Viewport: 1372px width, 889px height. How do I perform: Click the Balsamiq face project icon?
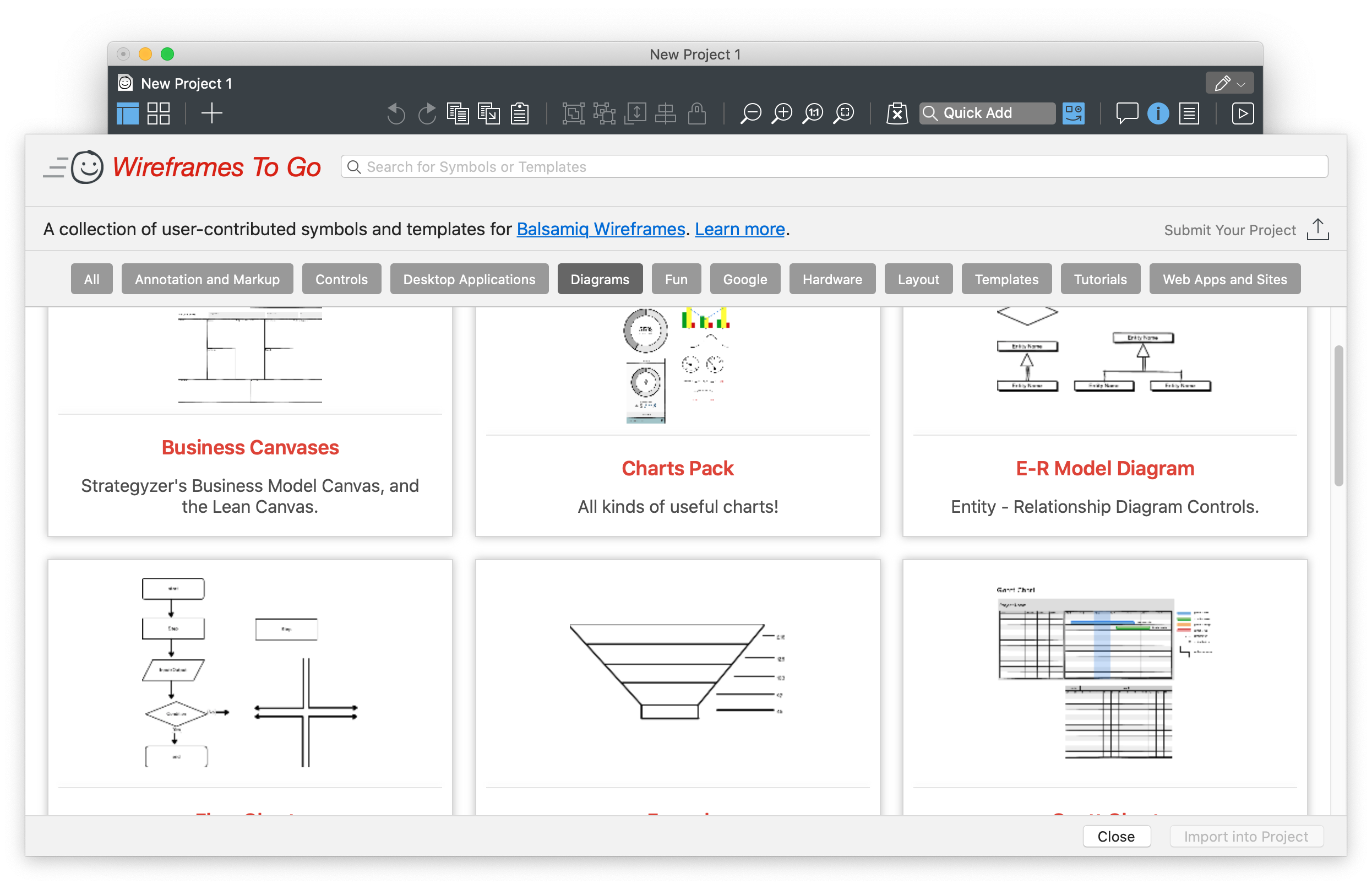125,83
